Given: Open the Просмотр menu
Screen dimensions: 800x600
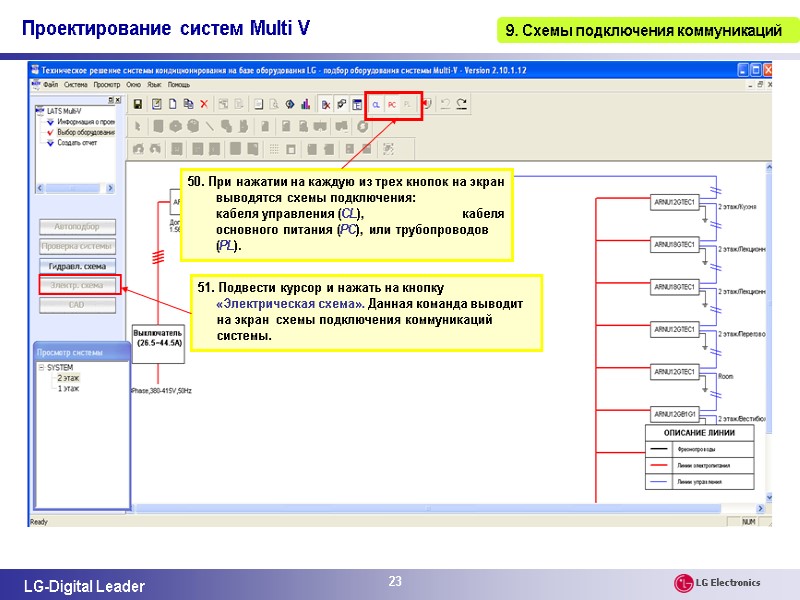Looking at the screenshot, I should [107, 85].
